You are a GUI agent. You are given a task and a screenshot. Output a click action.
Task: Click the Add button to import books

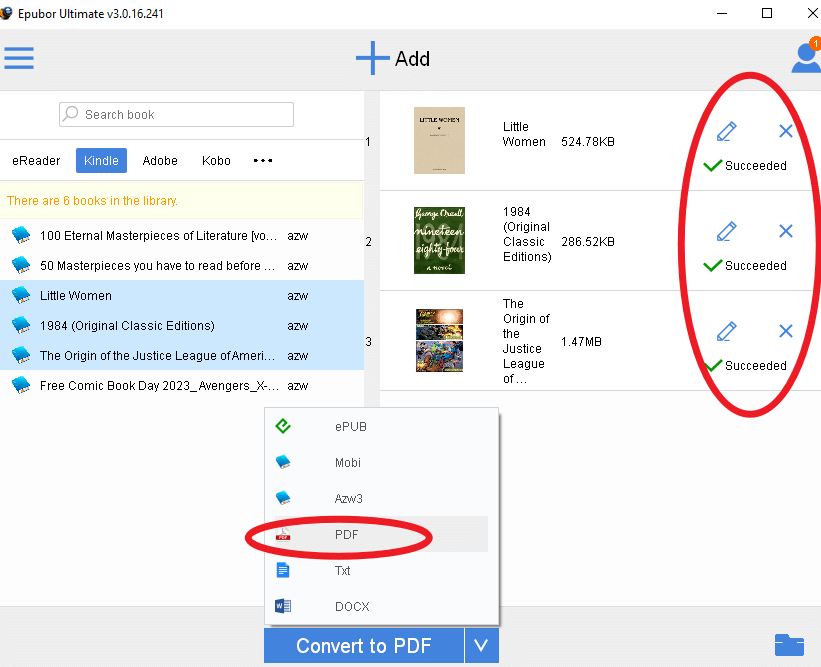click(393, 58)
